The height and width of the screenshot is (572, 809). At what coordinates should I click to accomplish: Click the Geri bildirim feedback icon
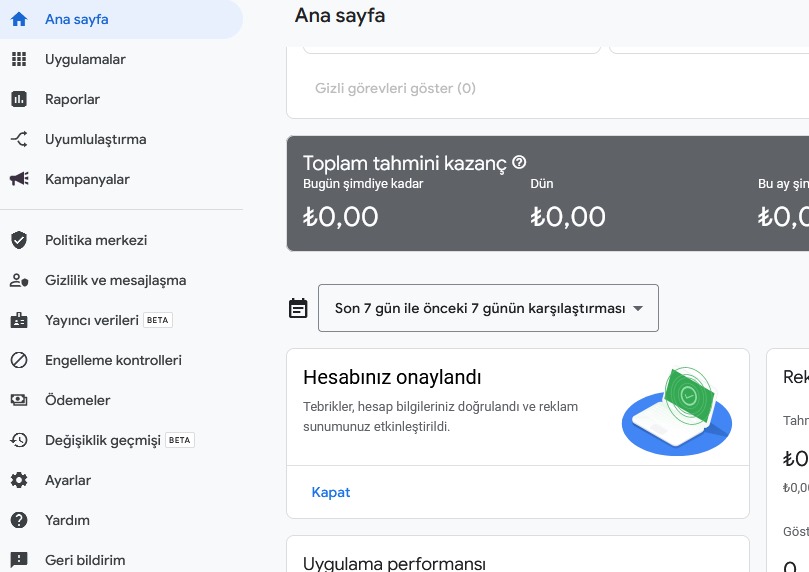pos(19,560)
